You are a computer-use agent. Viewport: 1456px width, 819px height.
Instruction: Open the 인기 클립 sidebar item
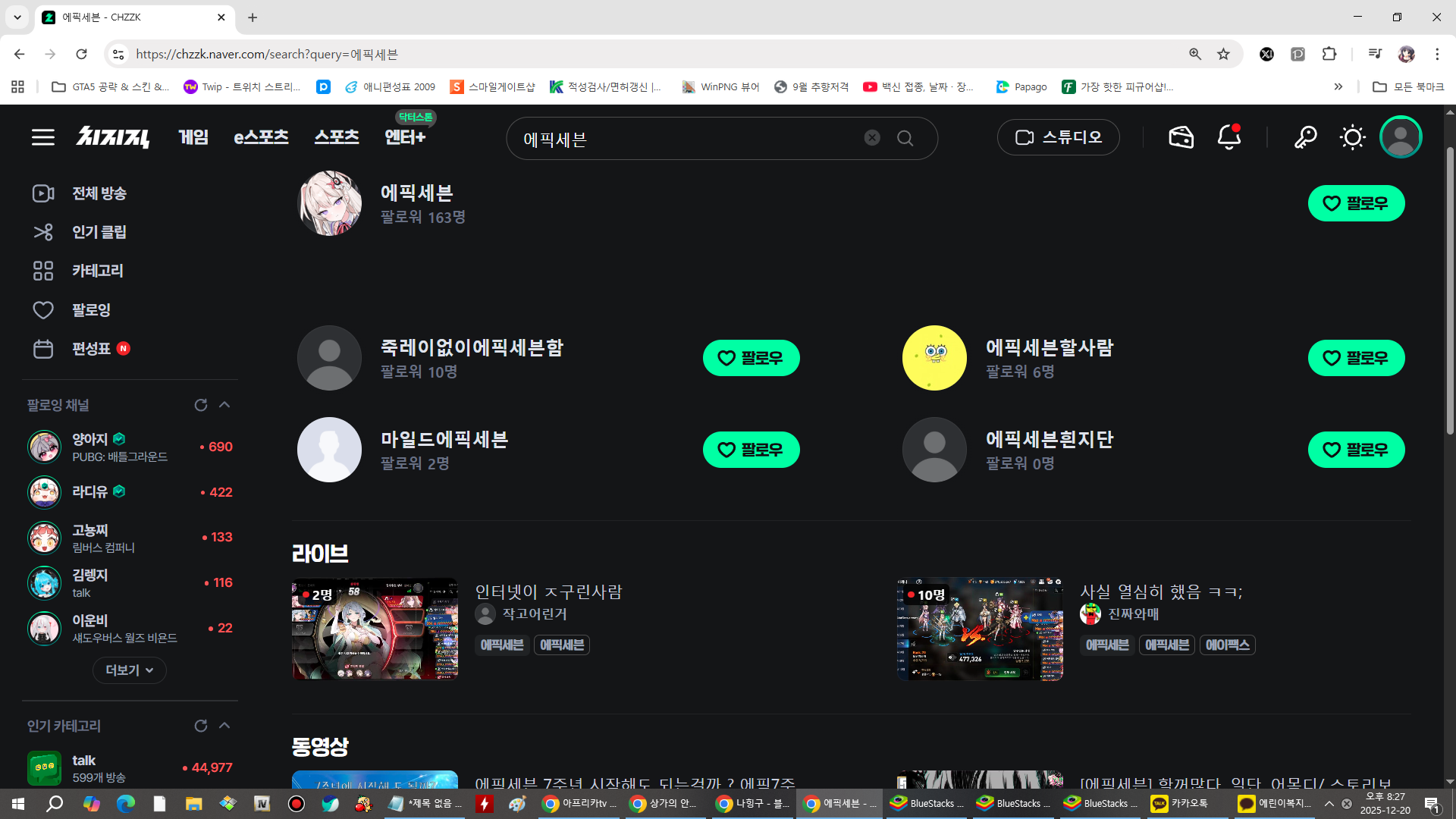pyautogui.click(x=99, y=232)
